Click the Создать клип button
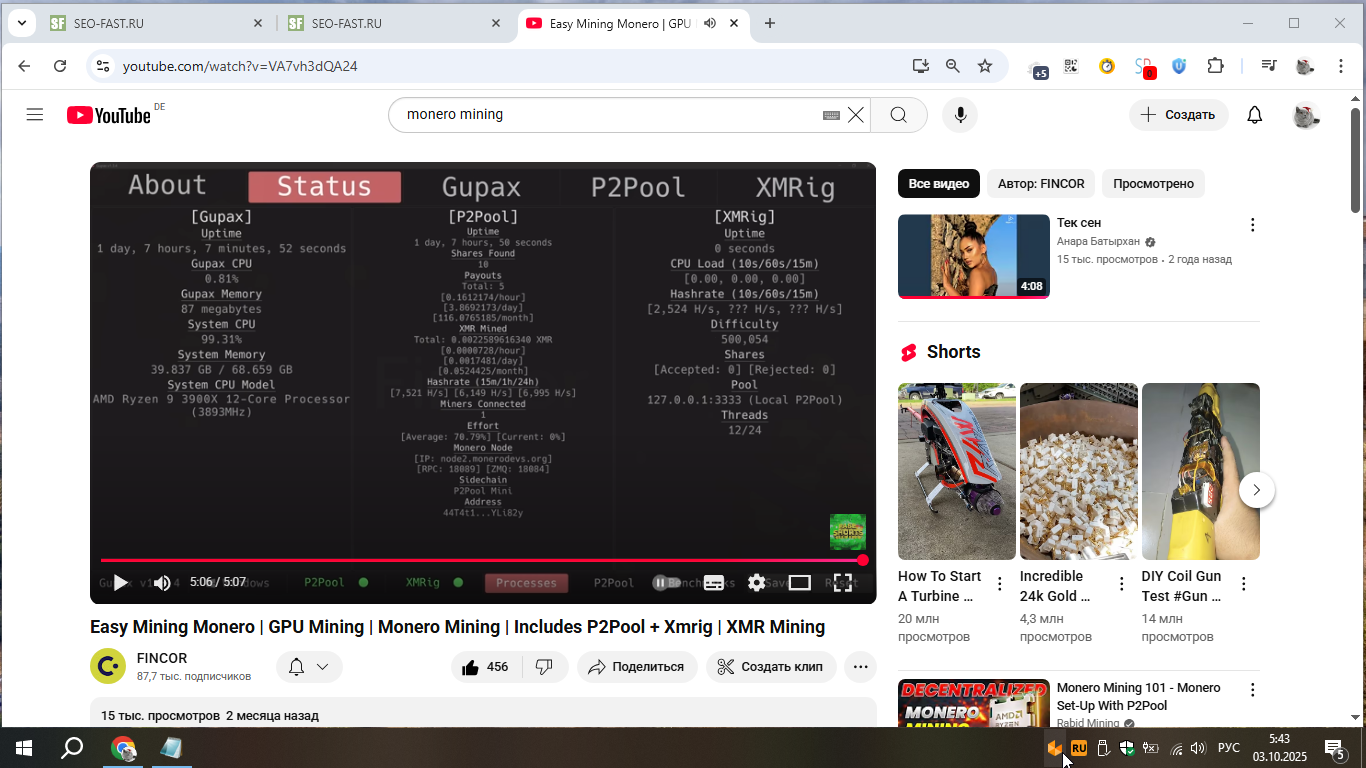The image size is (1366, 768). pyautogui.click(x=771, y=667)
